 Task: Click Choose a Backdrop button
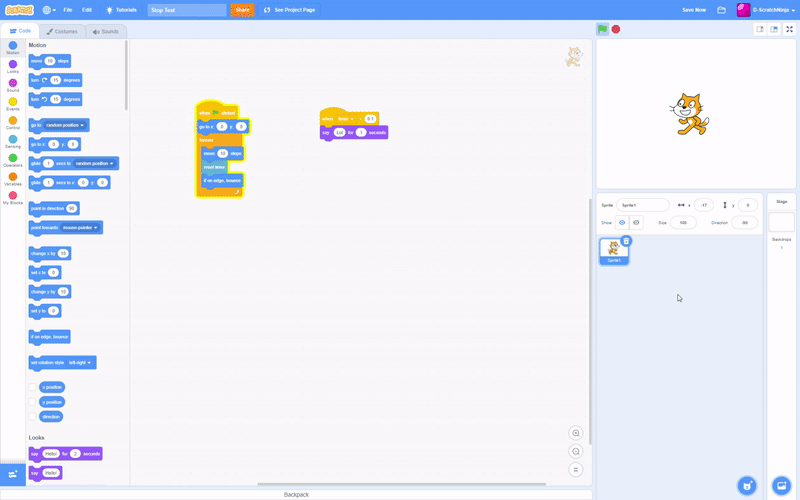coord(781,485)
